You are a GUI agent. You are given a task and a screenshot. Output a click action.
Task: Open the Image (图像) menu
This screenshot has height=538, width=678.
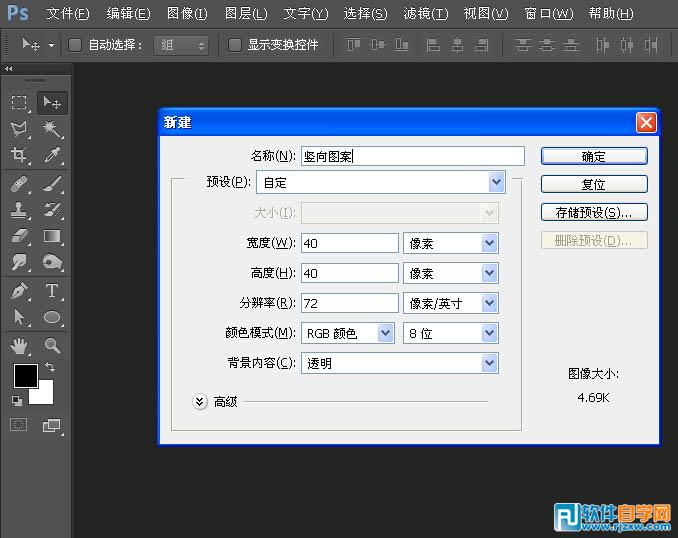click(187, 13)
